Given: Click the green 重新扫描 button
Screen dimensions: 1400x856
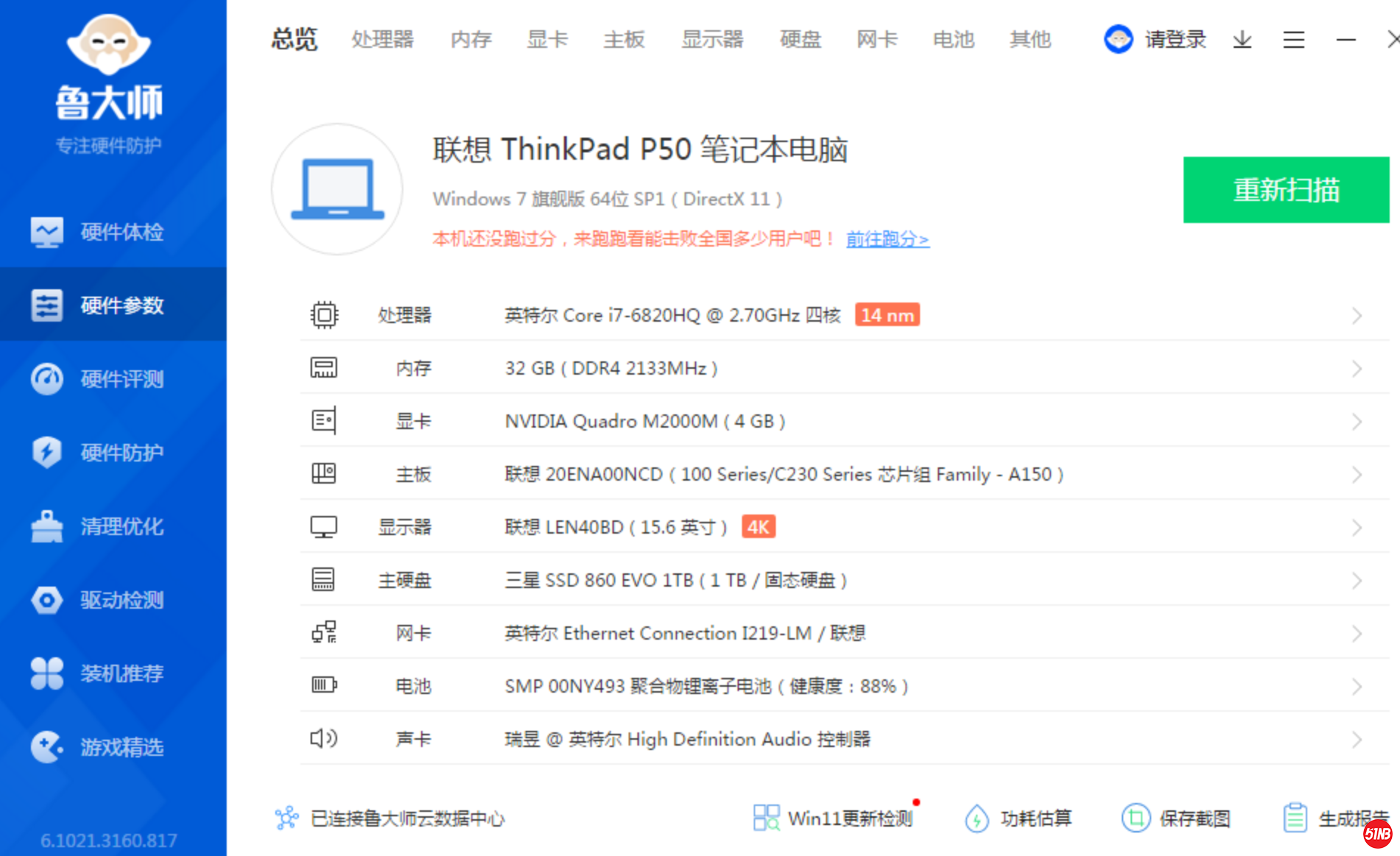Looking at the screenshot, I should coord(1286,190).
